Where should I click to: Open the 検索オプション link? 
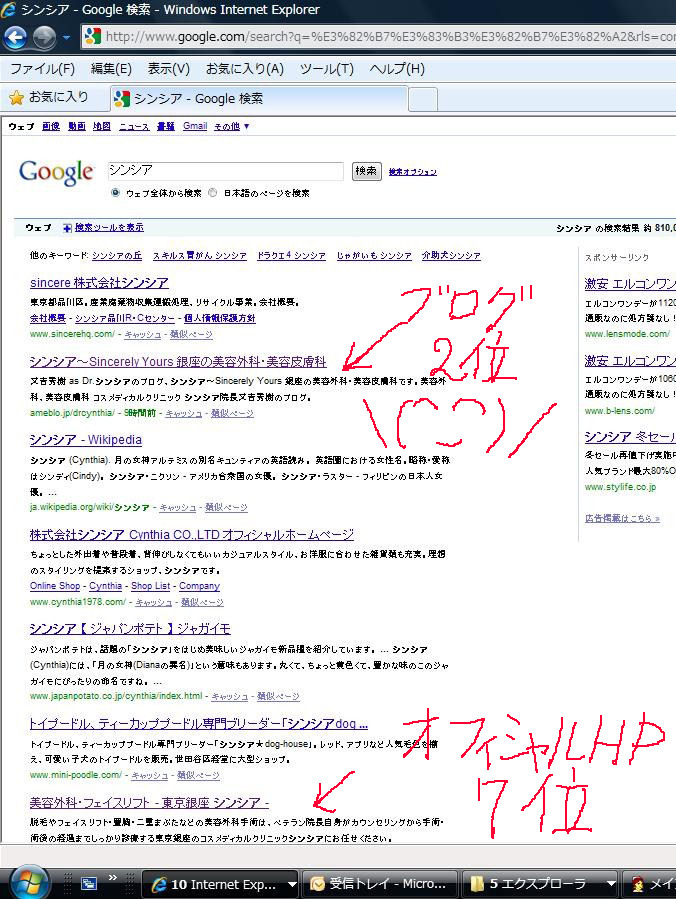pyautogui.click(x=413, y=171)
